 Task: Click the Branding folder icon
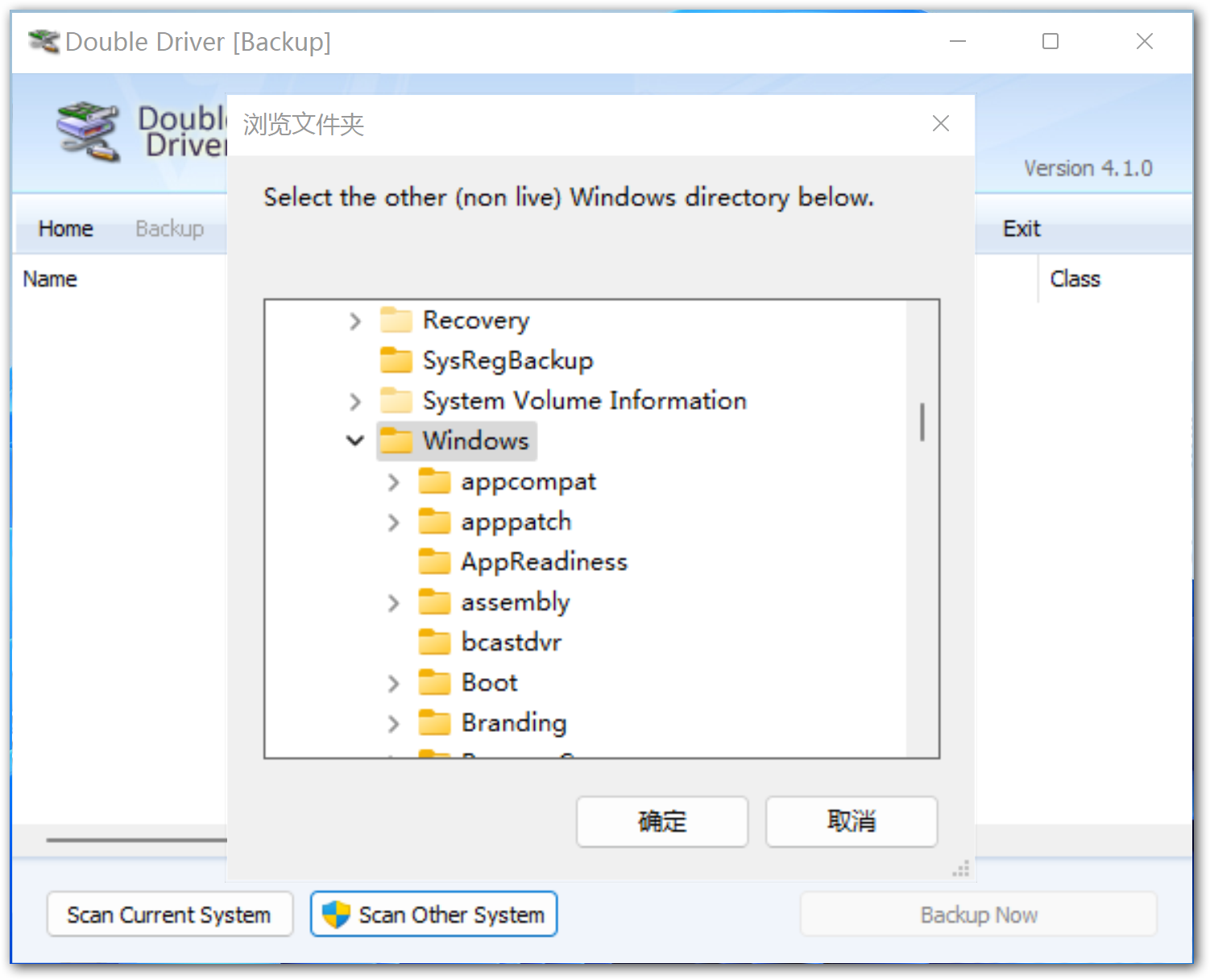tap(434, 722)
